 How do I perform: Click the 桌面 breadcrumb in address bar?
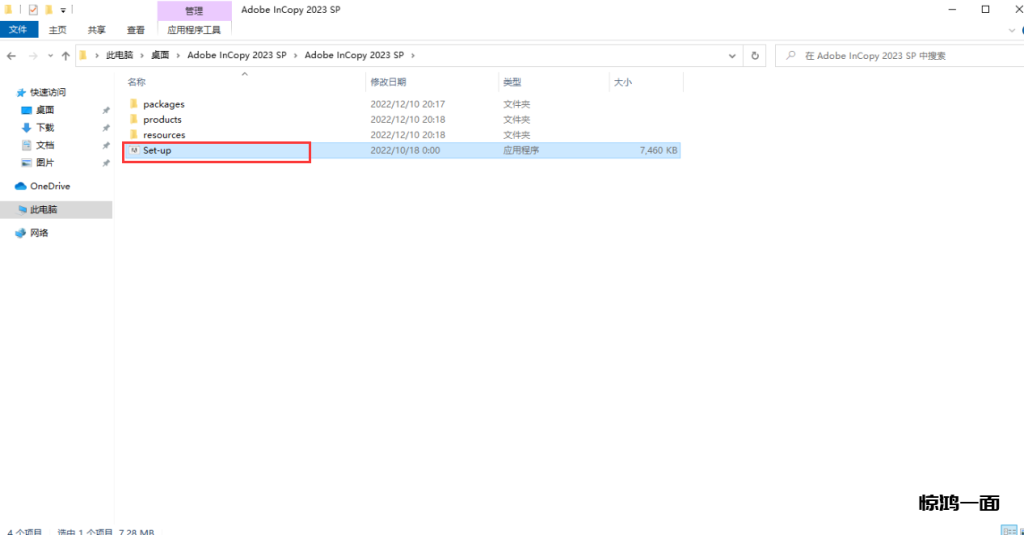click(x=160, y=56)
